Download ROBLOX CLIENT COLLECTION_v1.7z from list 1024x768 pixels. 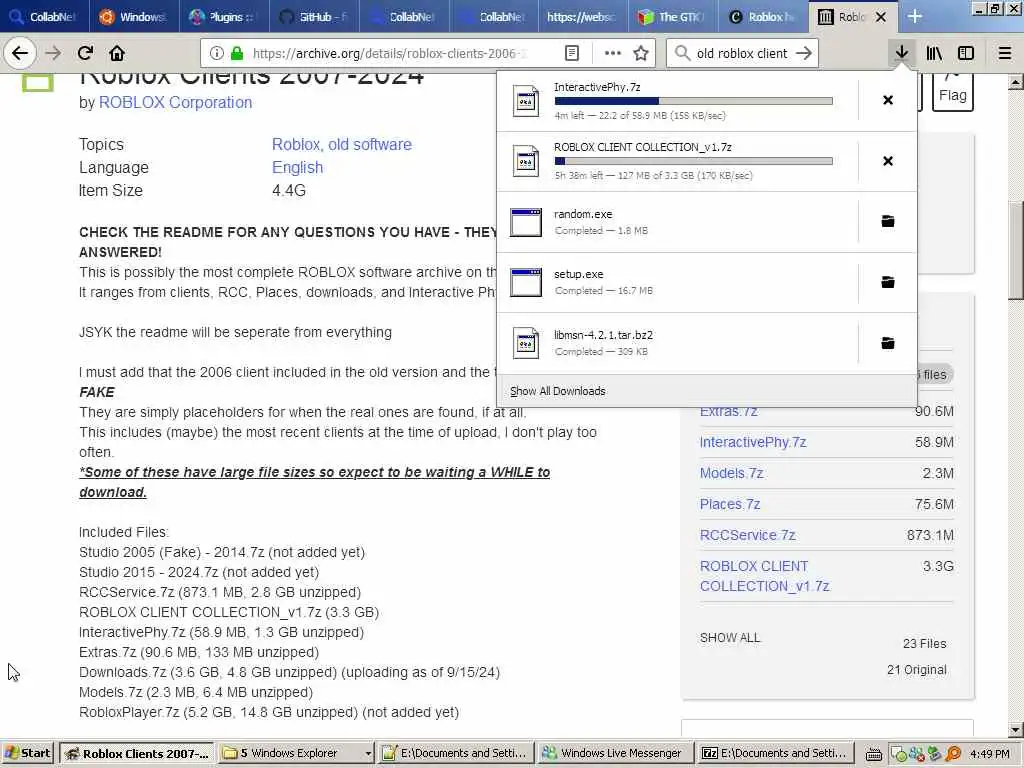point(764,576)
